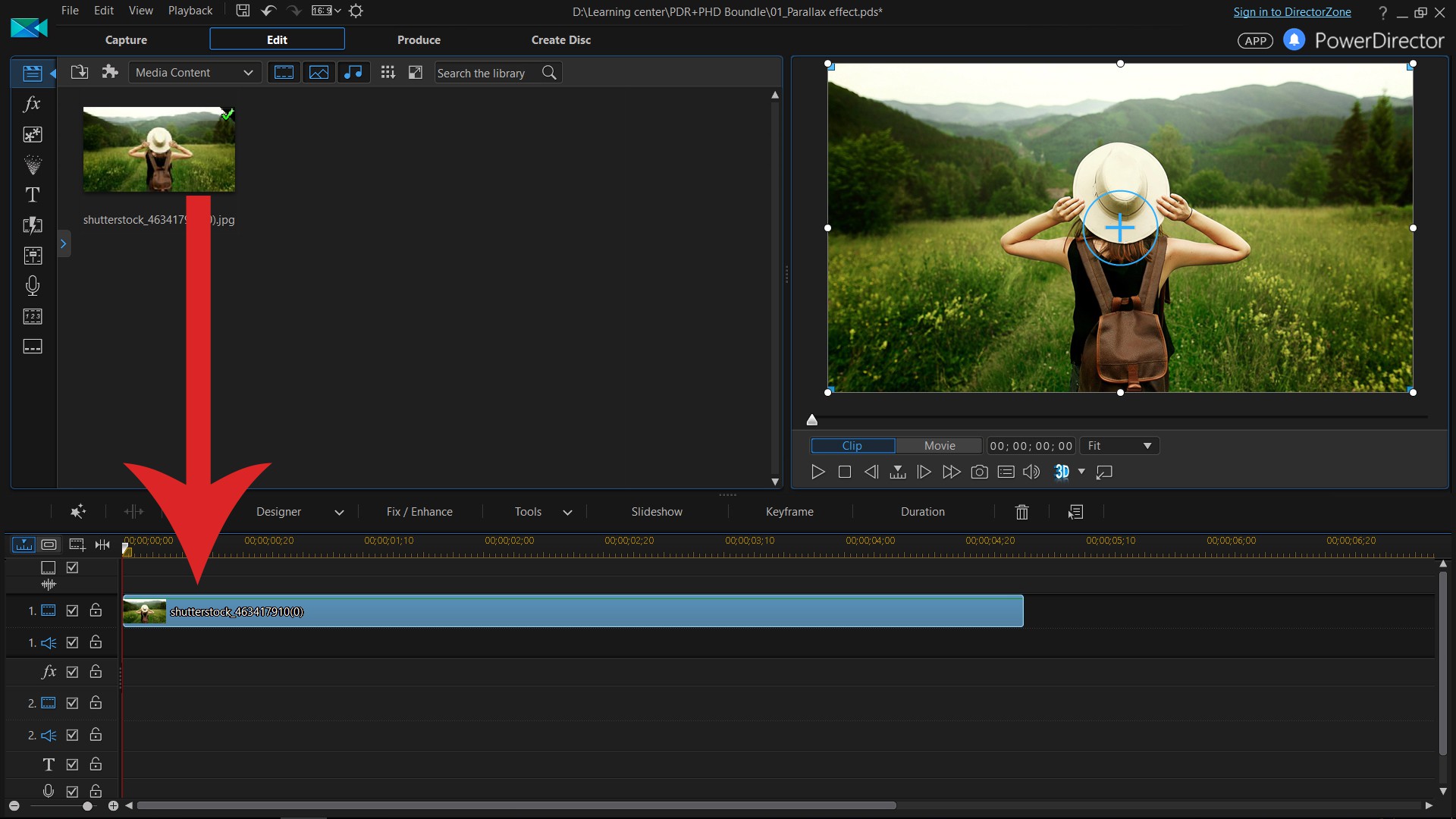Screen dimensions: 1456x819
Task: Open the Particle Room icon
Action: coord(33,165)
